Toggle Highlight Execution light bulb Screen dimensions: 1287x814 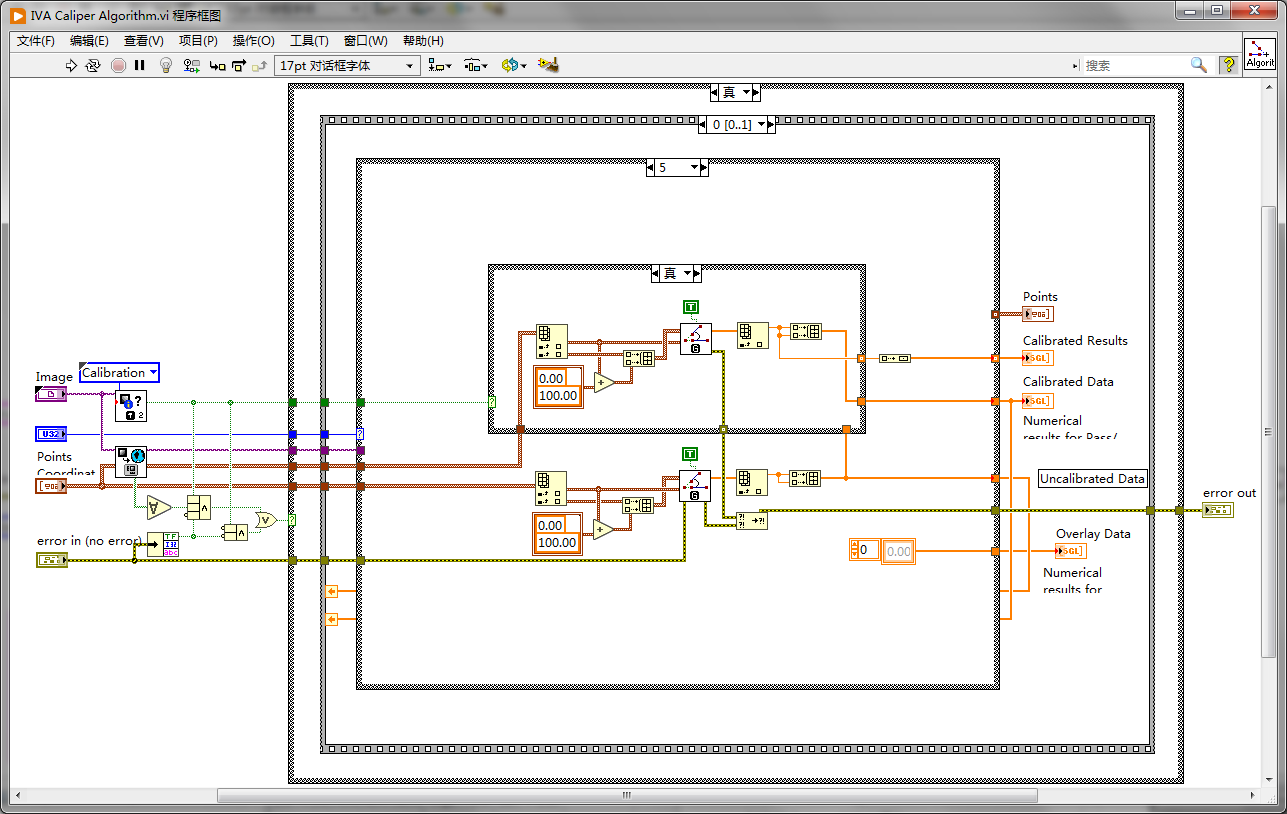pos(166,65)
